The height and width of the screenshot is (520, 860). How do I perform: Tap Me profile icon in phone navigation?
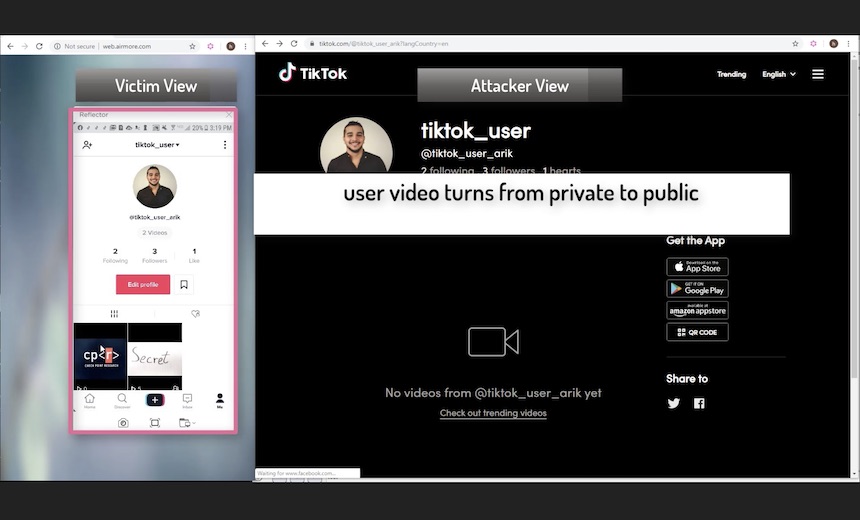coord(220,400)
